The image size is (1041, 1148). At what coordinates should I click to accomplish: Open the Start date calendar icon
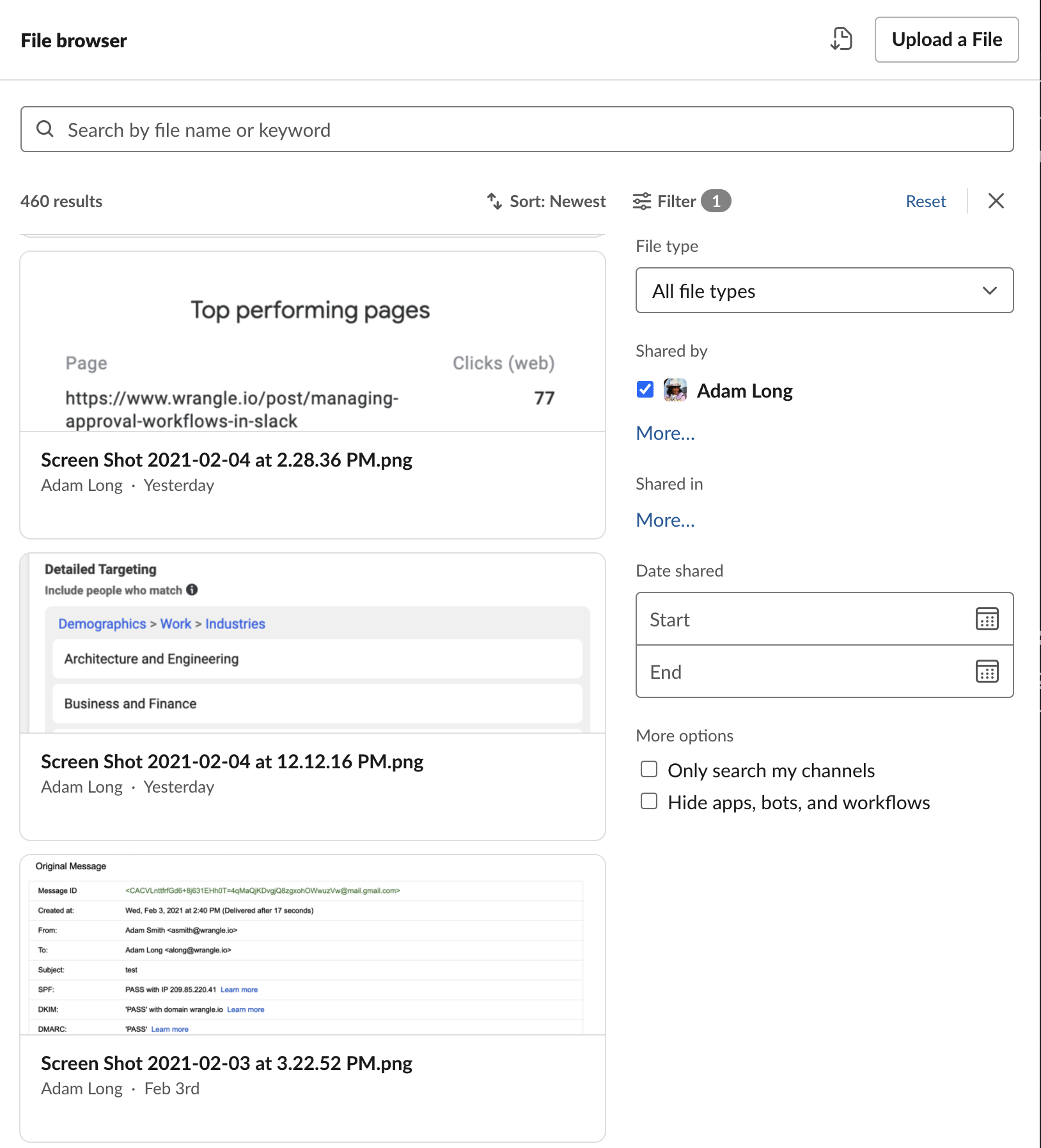pyautogui.click(x=987, y=619)
